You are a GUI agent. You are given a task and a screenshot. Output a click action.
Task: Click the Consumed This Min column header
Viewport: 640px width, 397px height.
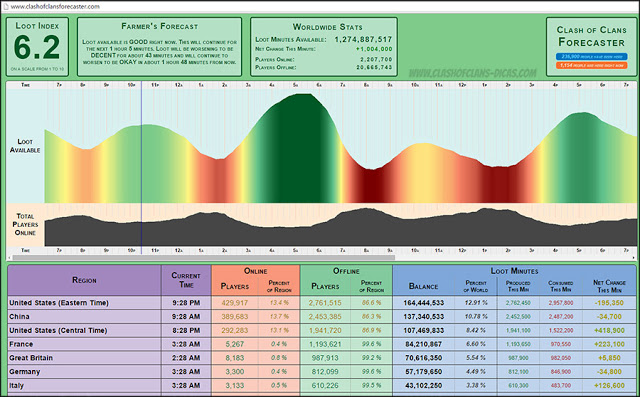click(x=561, y=286)
